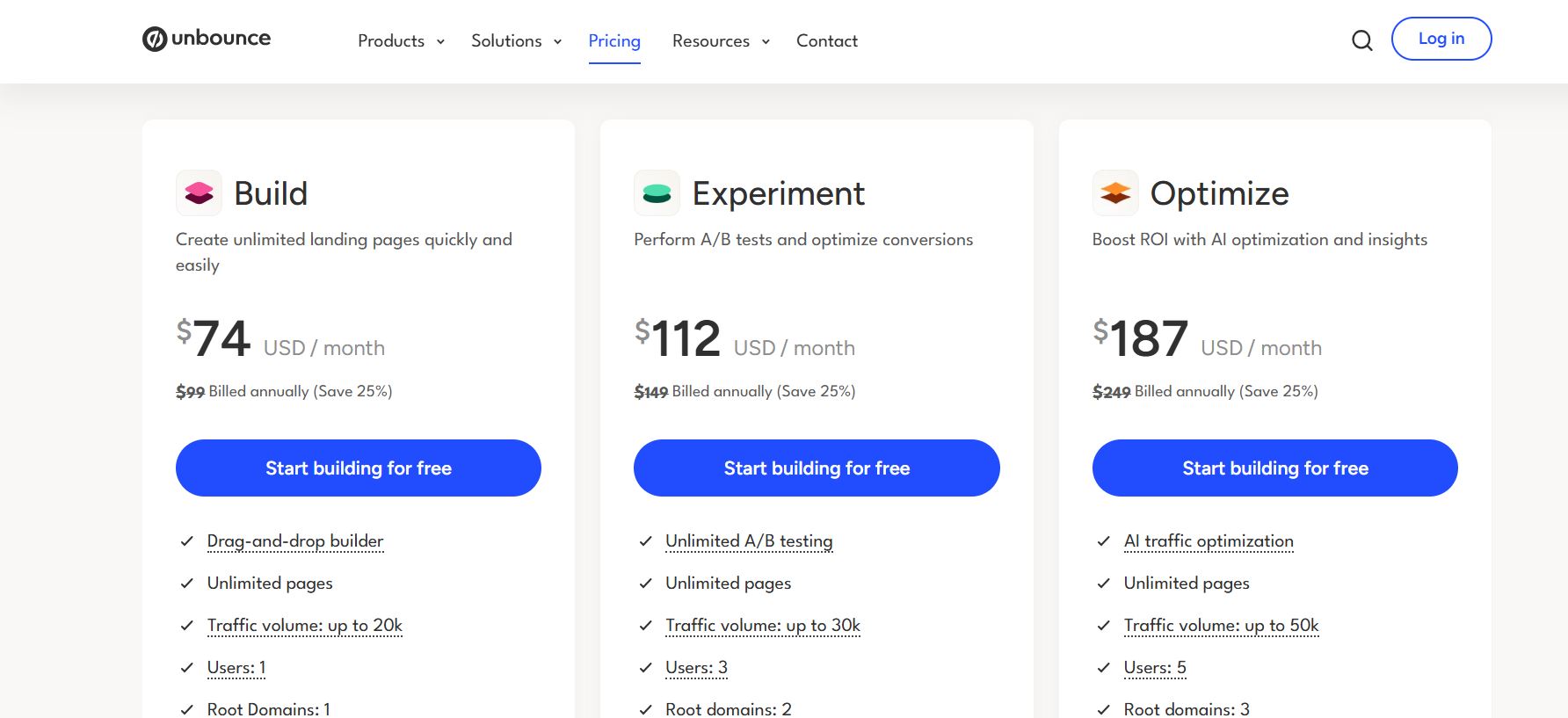The width and height of the screenshot is (1568, 718).
Task: Click checkmark beside Drag-and-drop builder
Action: point(186,541)
